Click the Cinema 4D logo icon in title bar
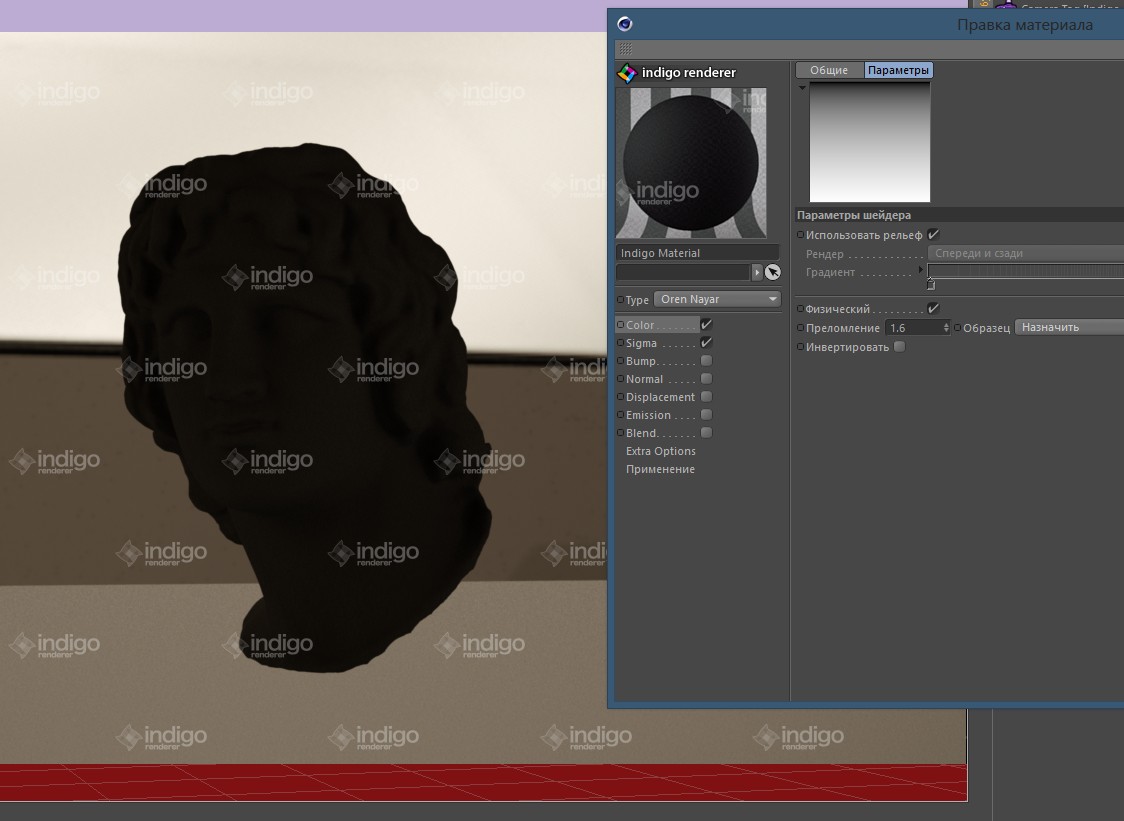Image resolution: width=1124 pixels, height=821 pixels. point(625,25)
